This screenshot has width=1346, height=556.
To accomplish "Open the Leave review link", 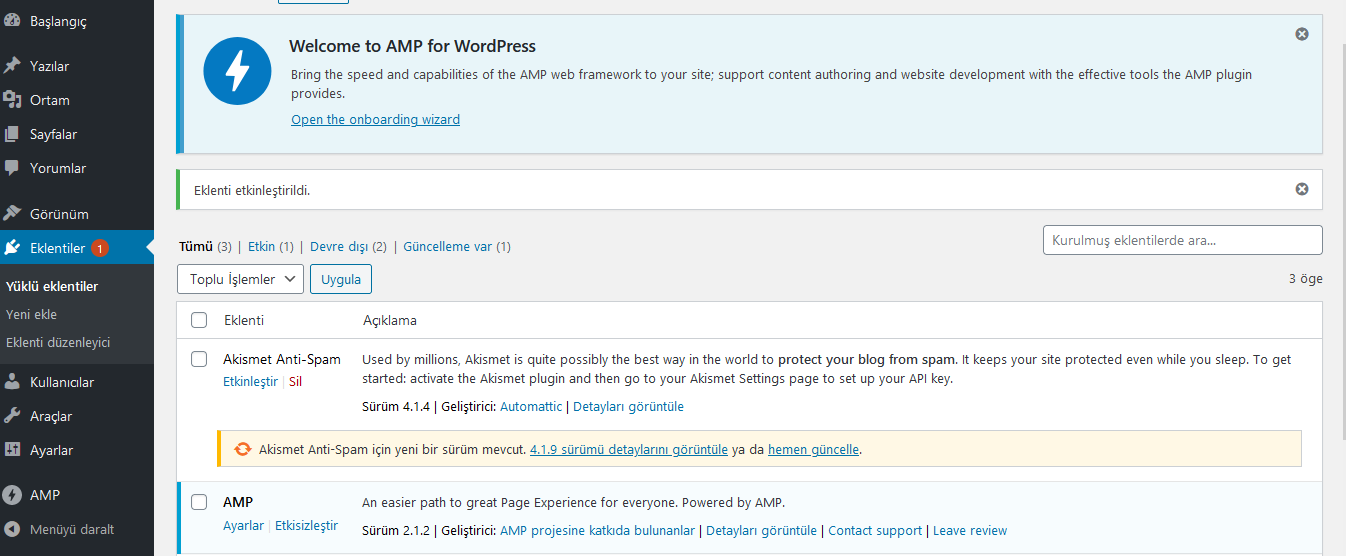I will (970, 530).
